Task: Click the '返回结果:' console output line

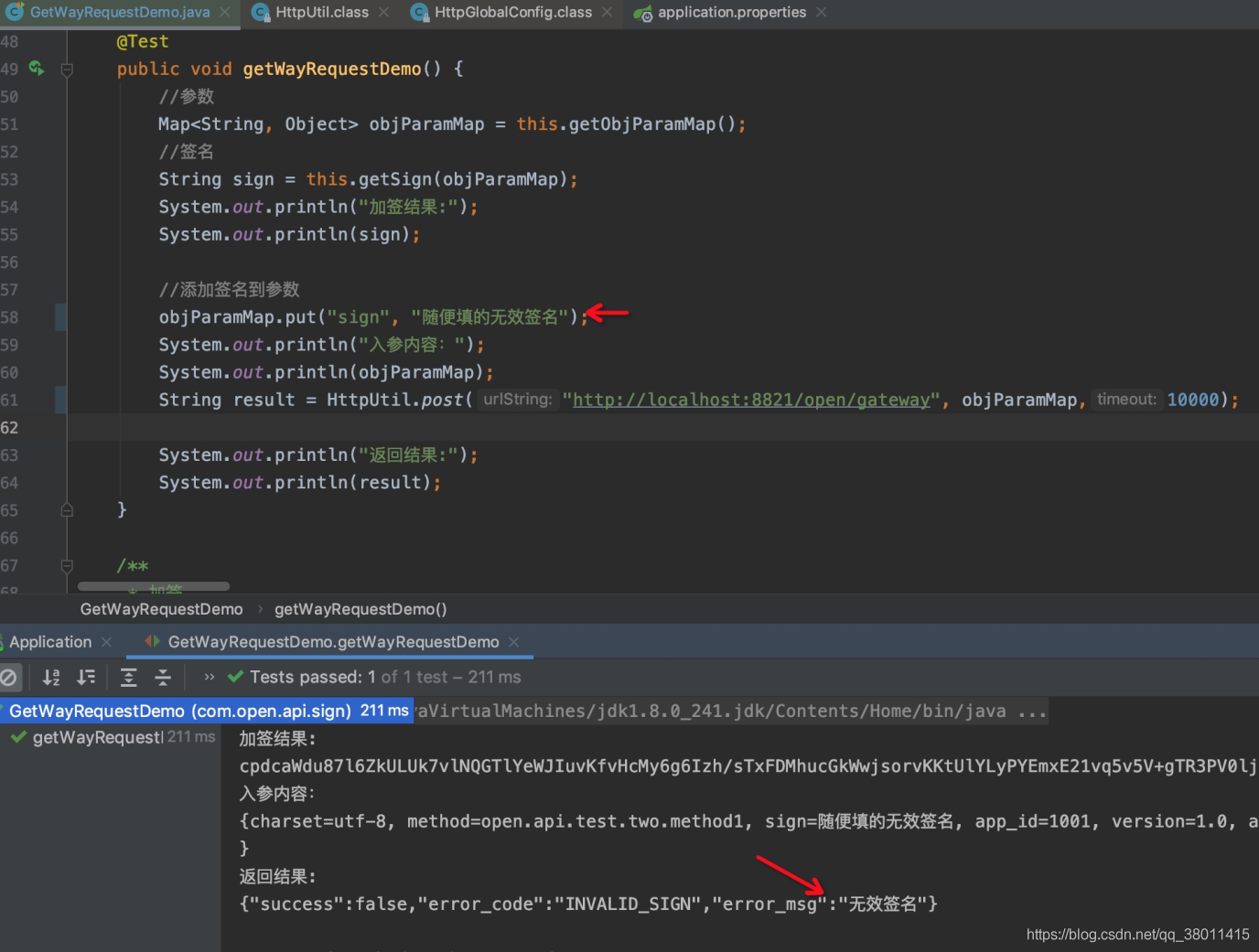Action: tap(277, 876)
